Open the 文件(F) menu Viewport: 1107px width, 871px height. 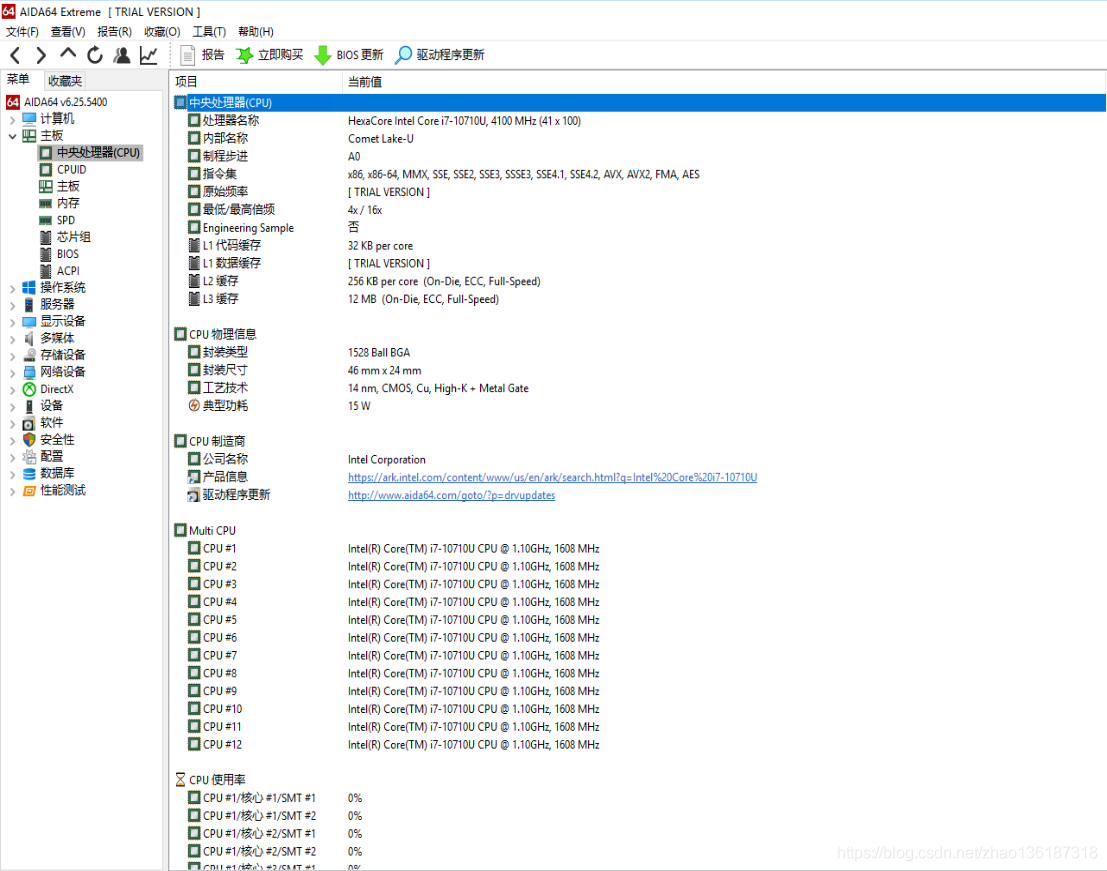22,32
